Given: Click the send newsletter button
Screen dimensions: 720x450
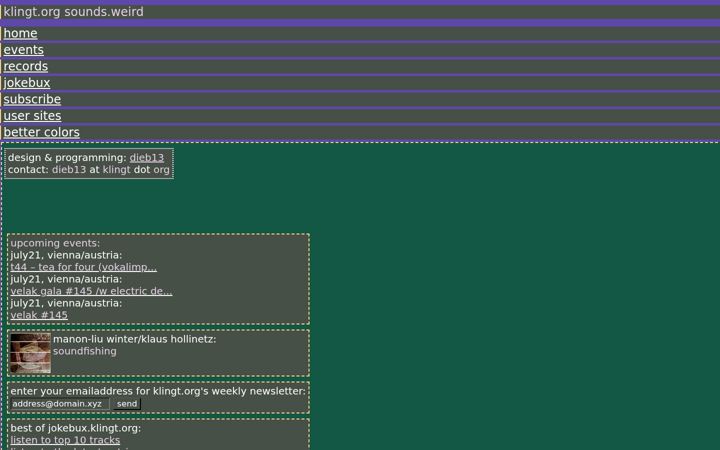Looking at the screenshot, I should pyautogui.click(x=127, y=404).
